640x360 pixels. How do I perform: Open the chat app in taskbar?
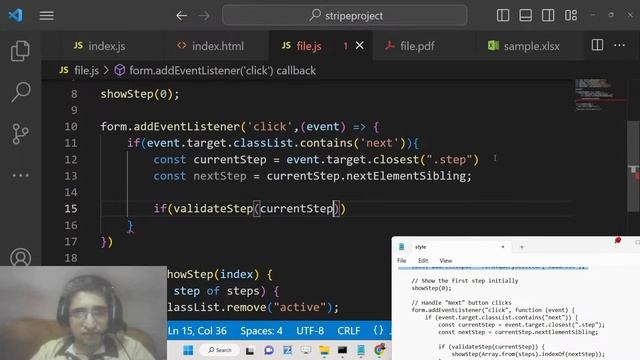tap(269, 350)
